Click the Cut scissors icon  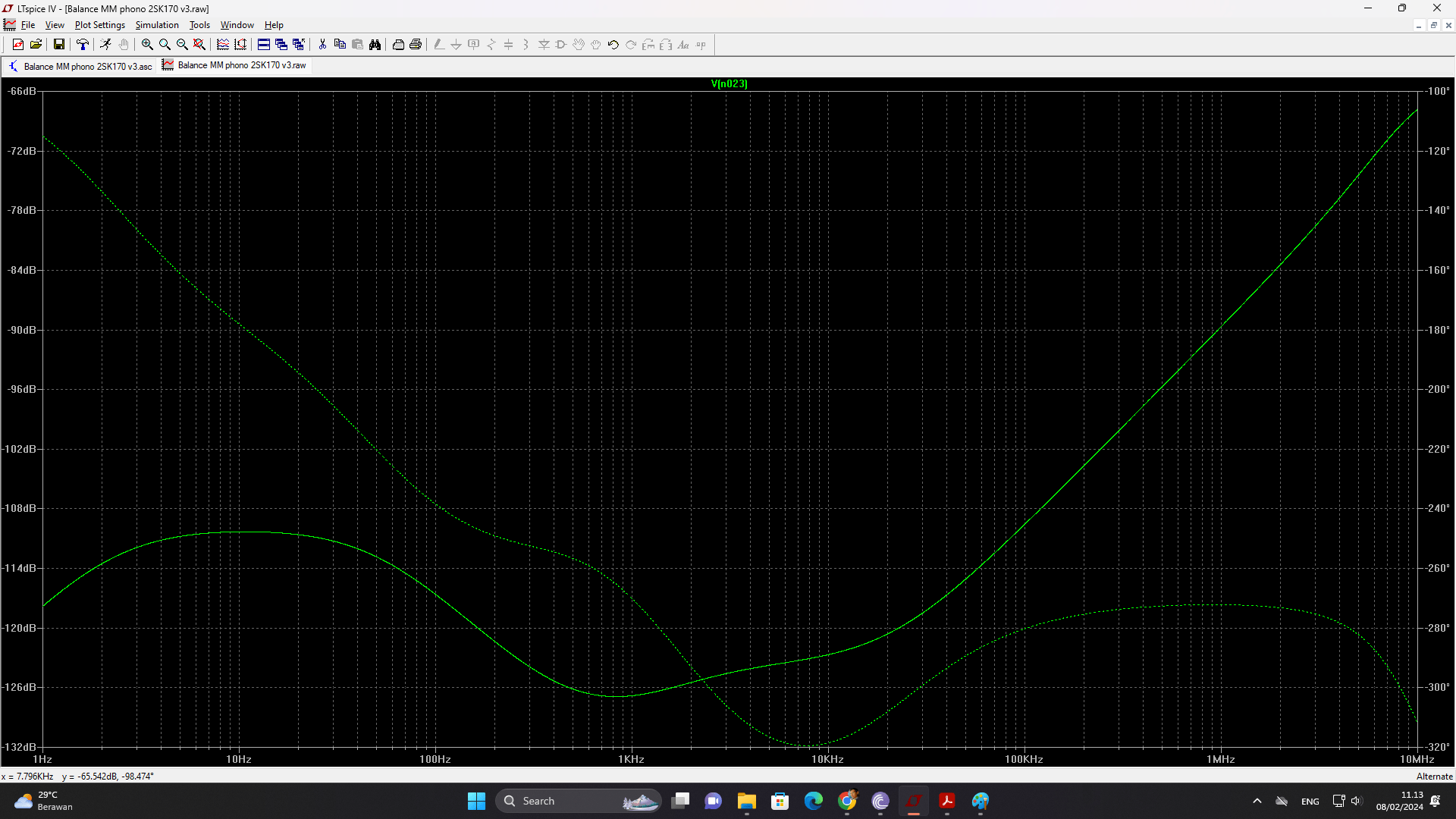tap(322, 45)
